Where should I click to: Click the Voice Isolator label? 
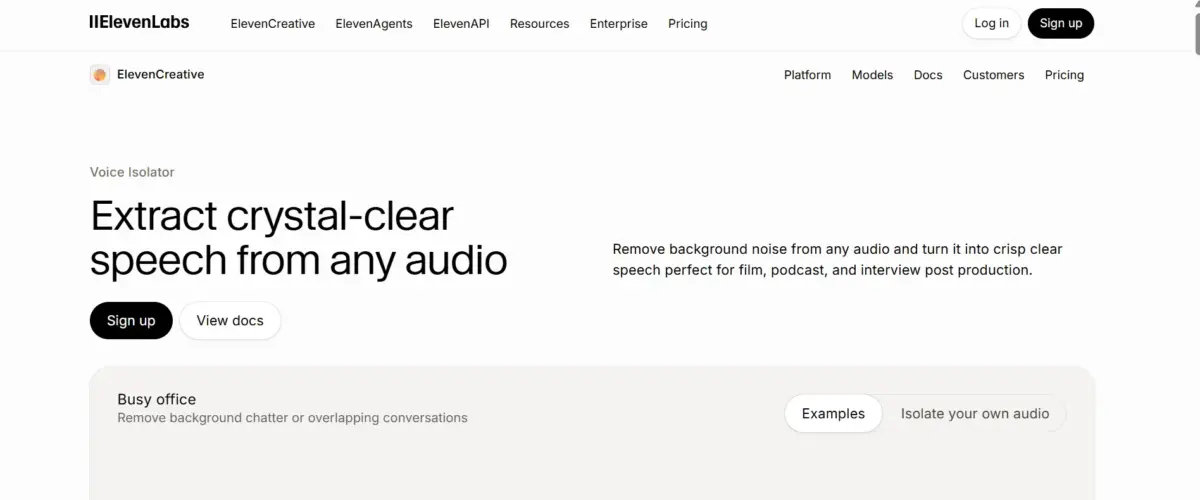coord(132,172)
